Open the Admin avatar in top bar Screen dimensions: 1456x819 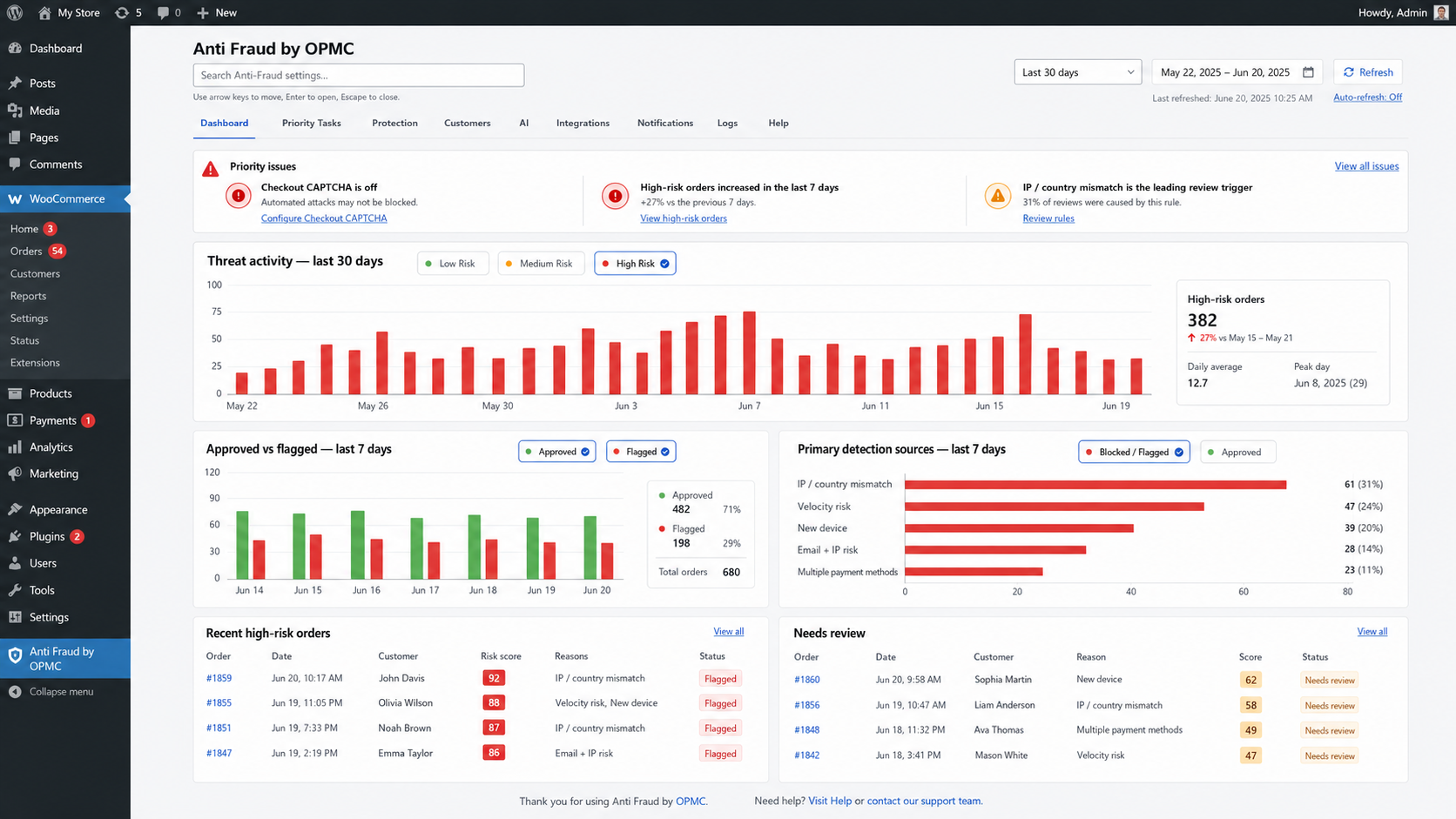tap(1441, 12)
